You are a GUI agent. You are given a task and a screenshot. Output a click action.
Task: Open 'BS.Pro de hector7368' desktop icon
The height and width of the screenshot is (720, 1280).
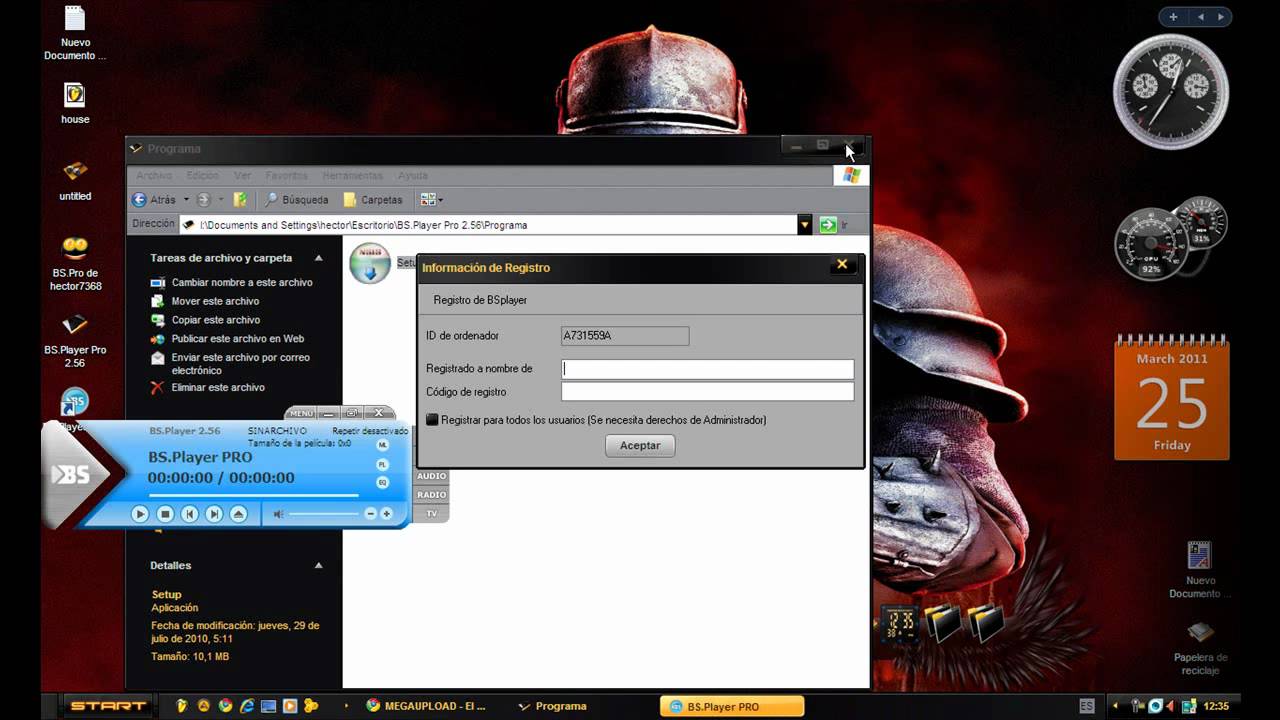[75, 263]
